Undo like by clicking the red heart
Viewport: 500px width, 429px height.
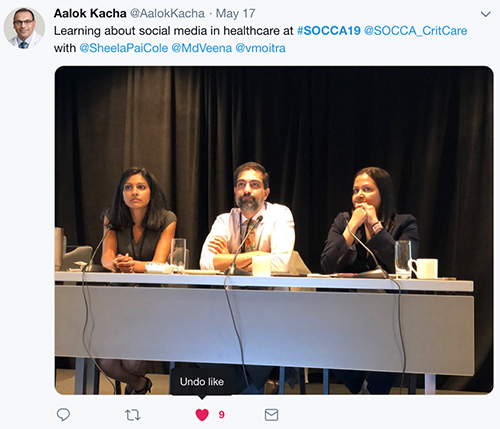click(x=202, y=415)
